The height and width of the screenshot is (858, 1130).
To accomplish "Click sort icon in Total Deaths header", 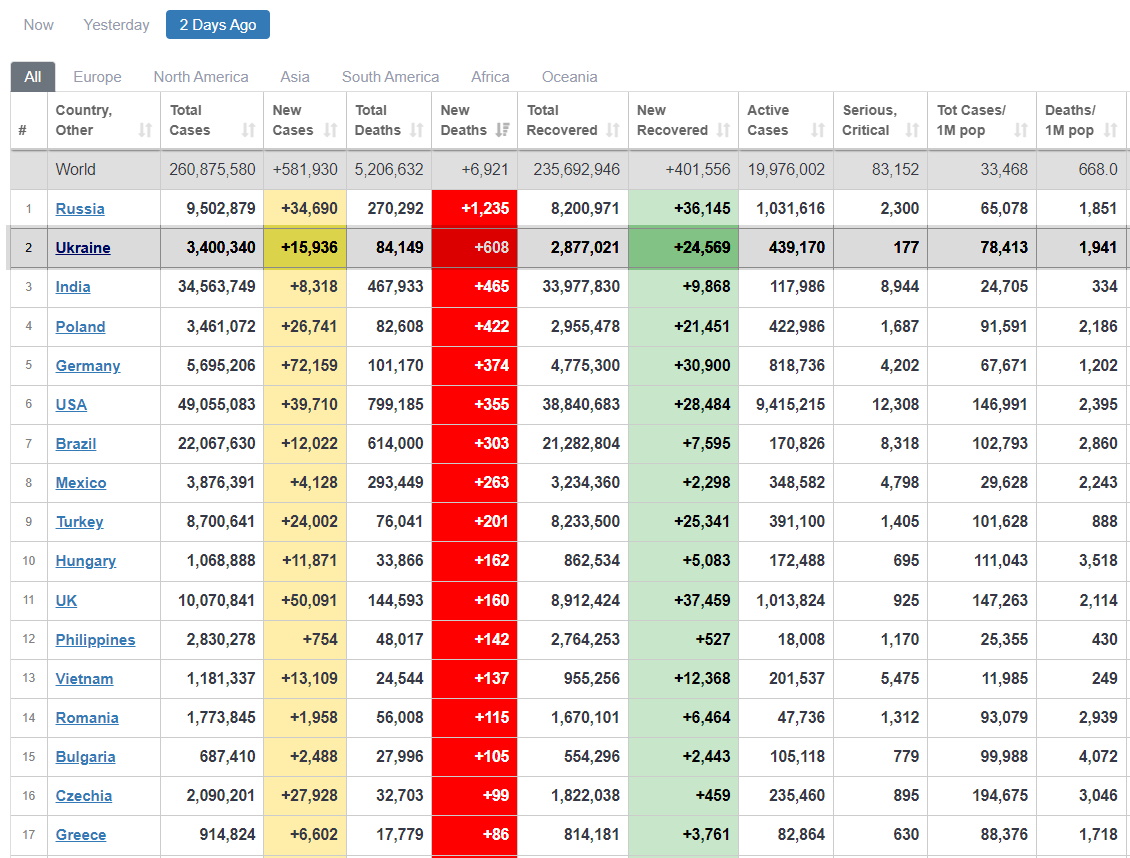I will click(x=416, y=130).
